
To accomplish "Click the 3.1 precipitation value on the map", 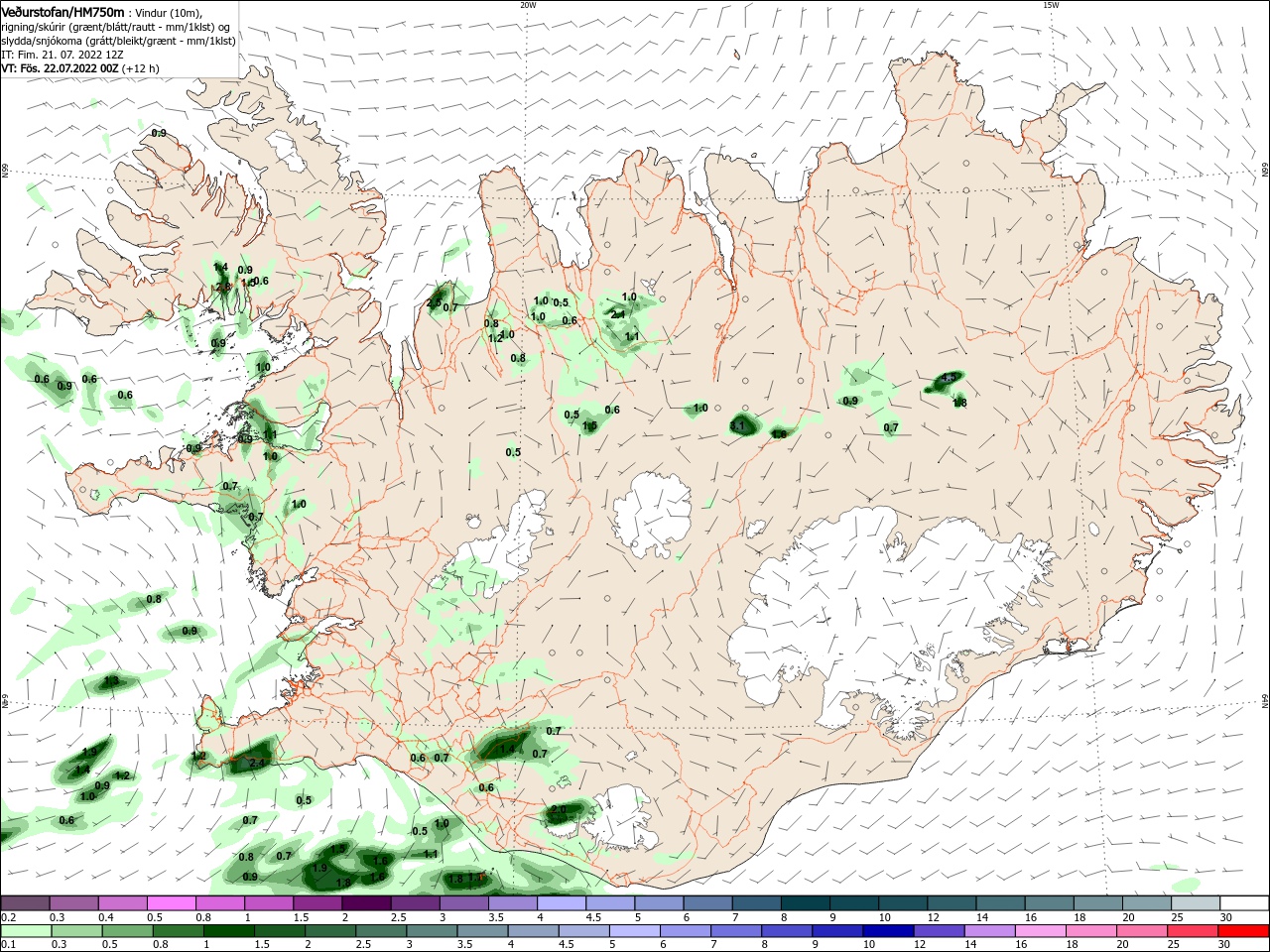I will click(x=736, y=425).
